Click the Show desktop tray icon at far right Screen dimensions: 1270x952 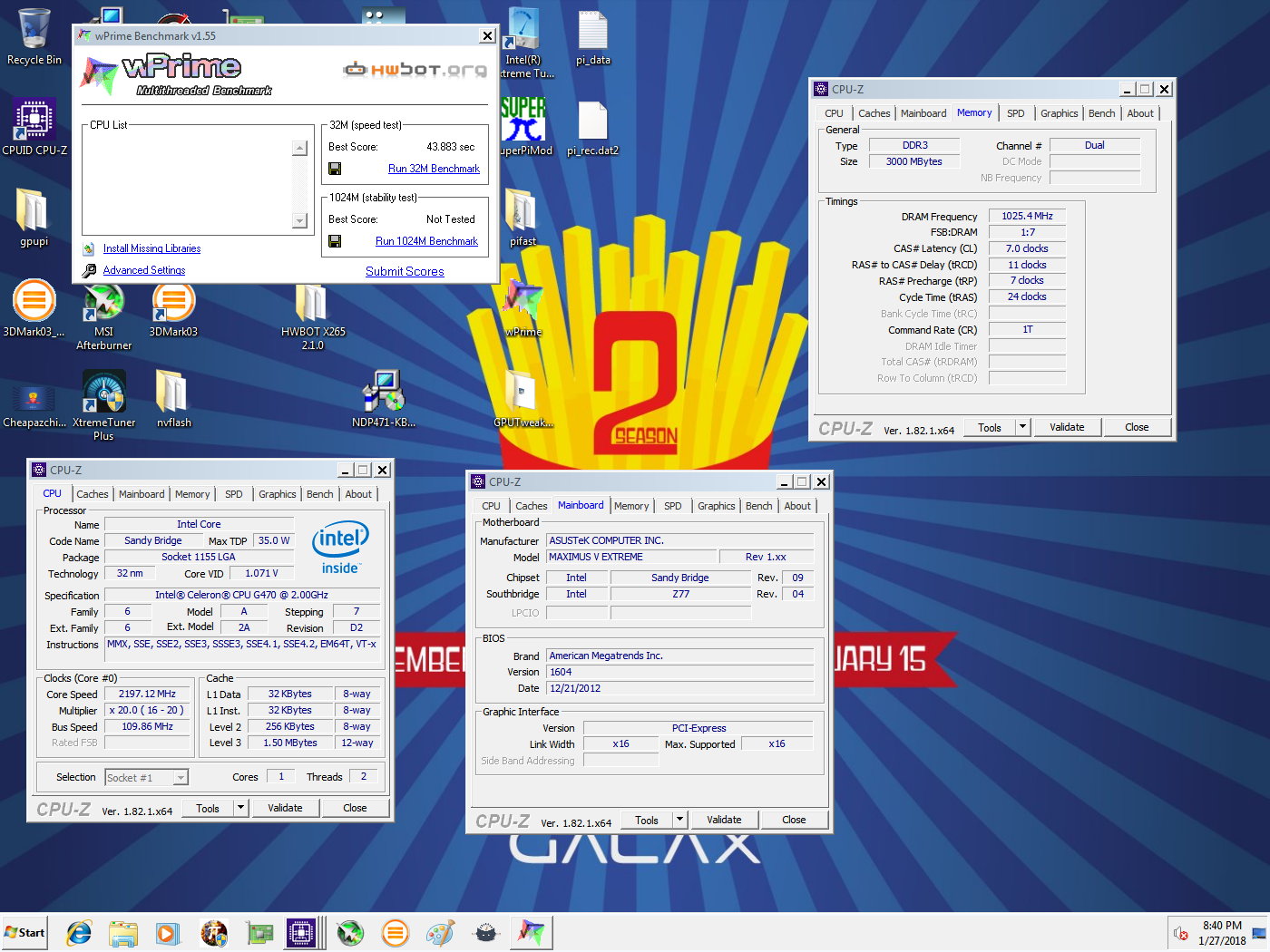[1259, 933]
